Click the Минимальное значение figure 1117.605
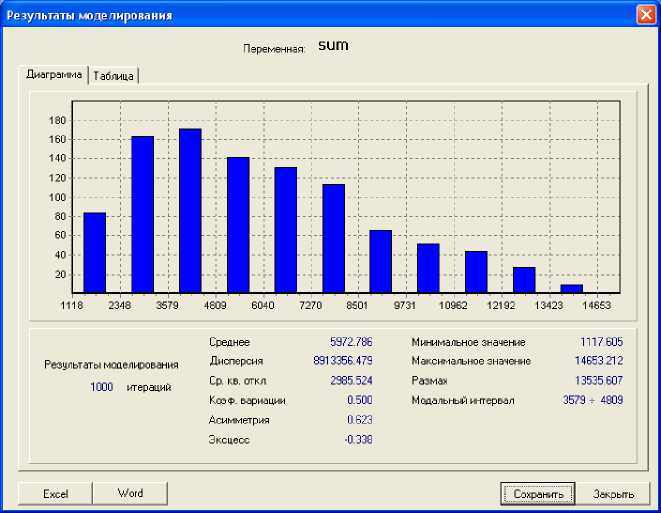 tap(600, 342)
